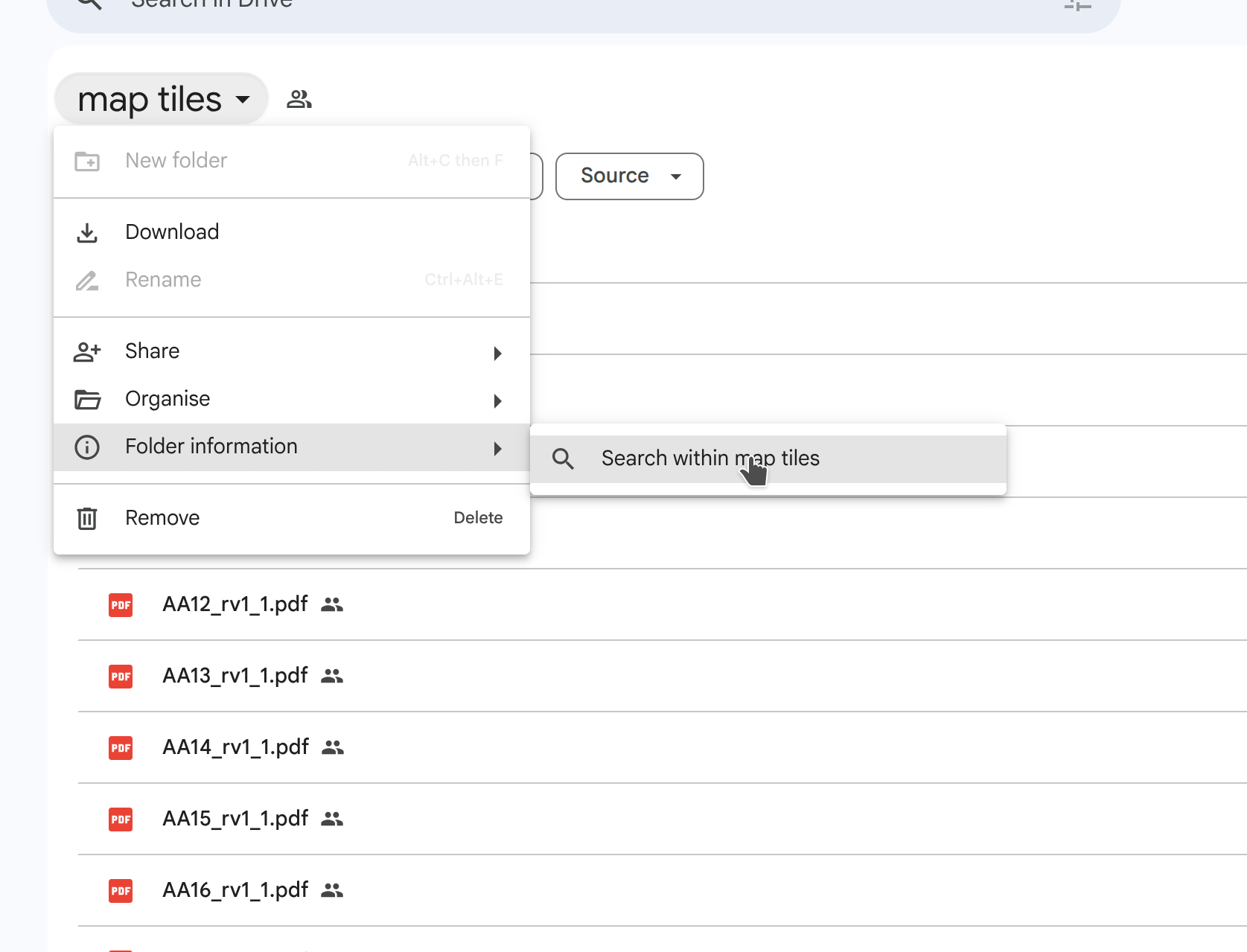The width and height of the screenshot is (1247, 952).
Task: Click the PDF icon for AA14_rv1_1.pdf
Action: pos(121,747)
